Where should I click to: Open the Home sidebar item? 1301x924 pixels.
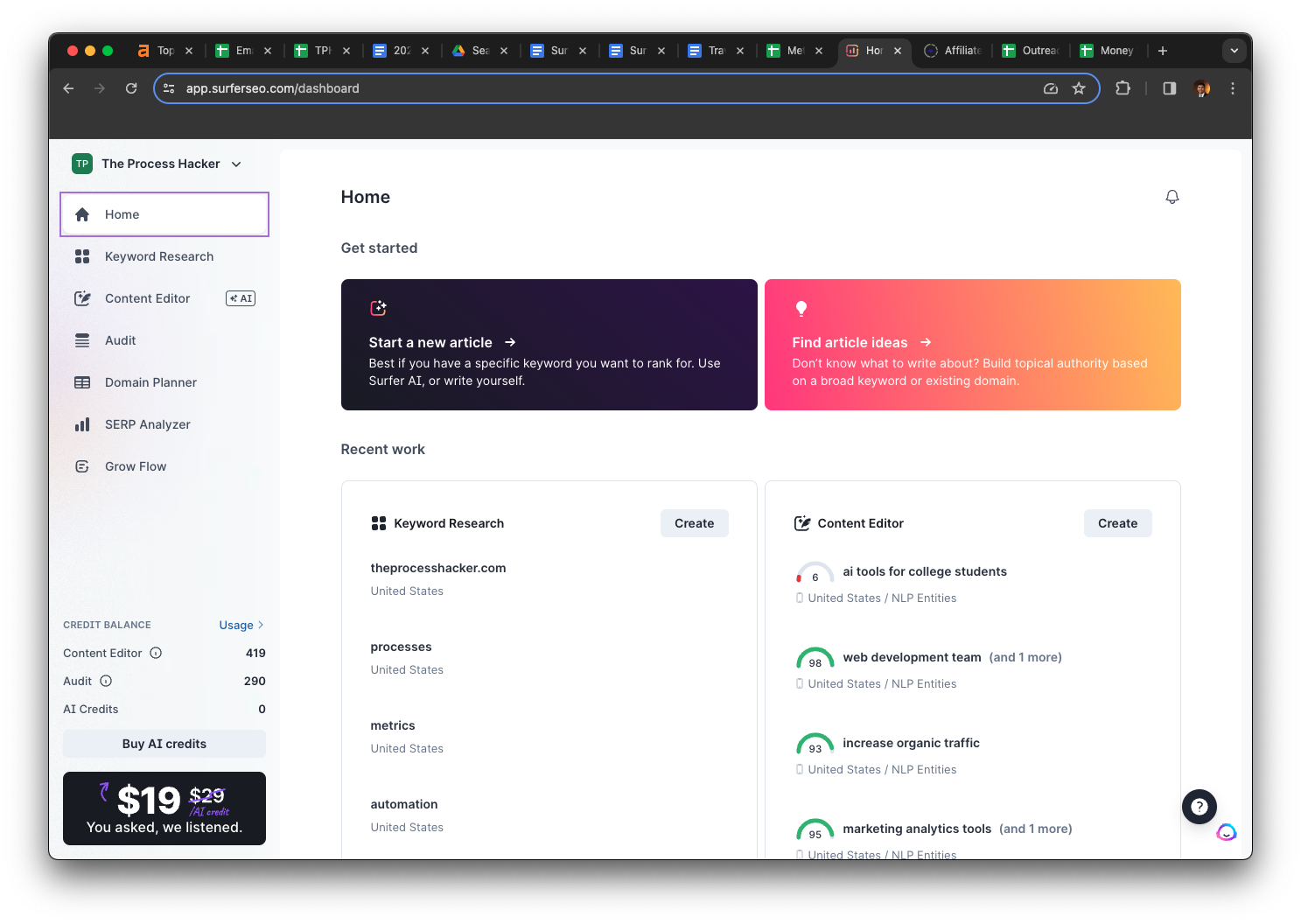click(x=164, y=214)
